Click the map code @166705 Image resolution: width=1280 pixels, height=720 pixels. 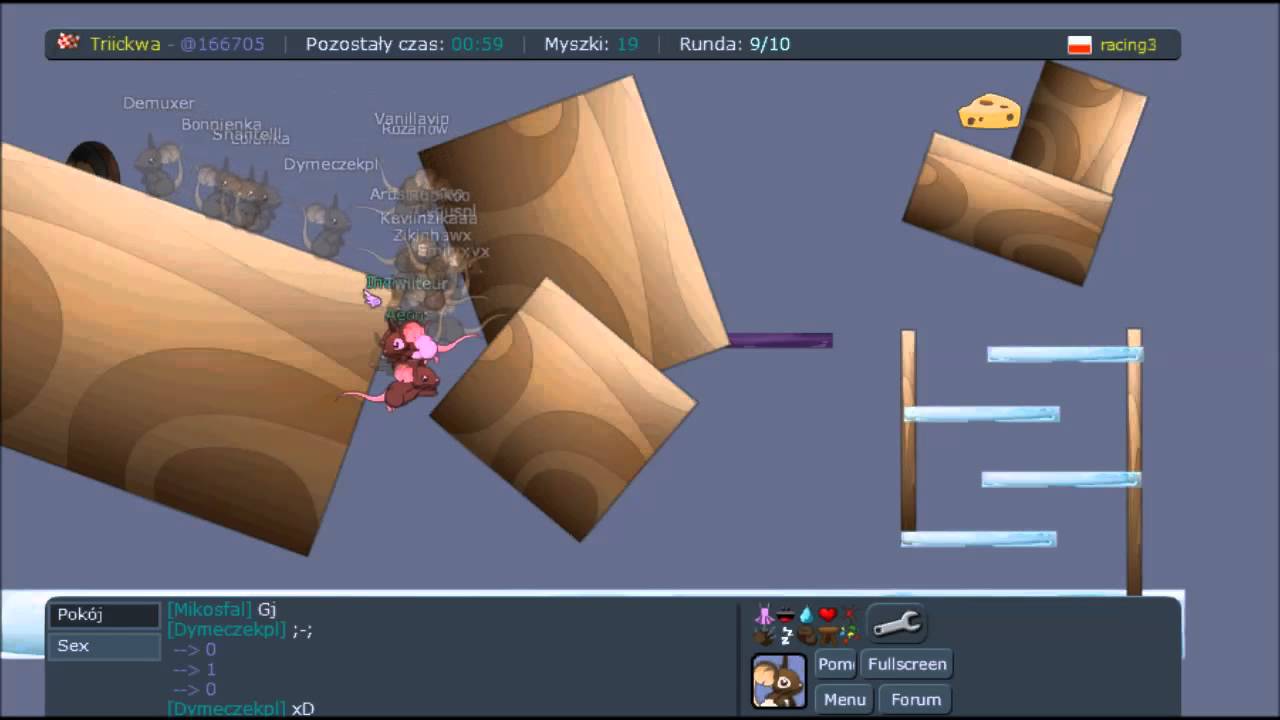point(222,44)
